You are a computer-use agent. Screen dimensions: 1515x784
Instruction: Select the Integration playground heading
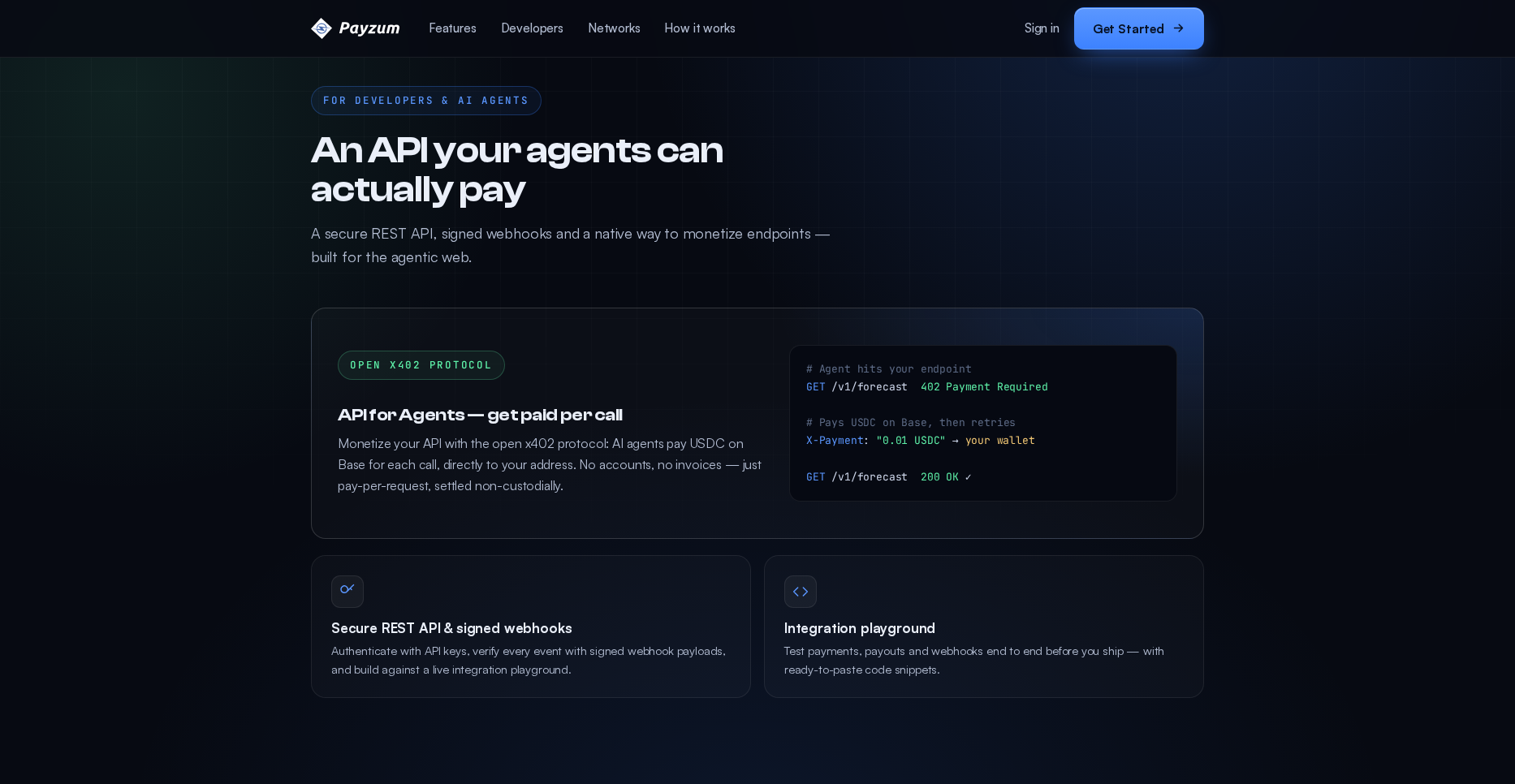tap(860, 628)
